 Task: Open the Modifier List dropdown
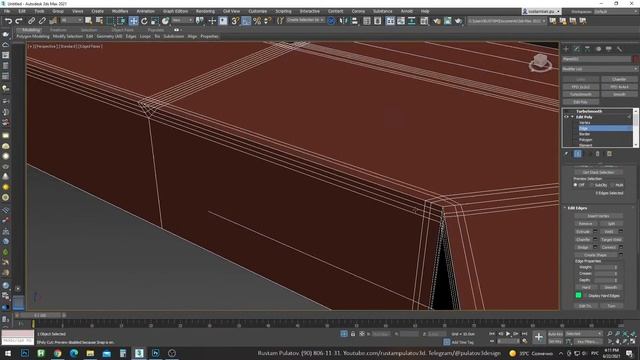coord(600,69)
